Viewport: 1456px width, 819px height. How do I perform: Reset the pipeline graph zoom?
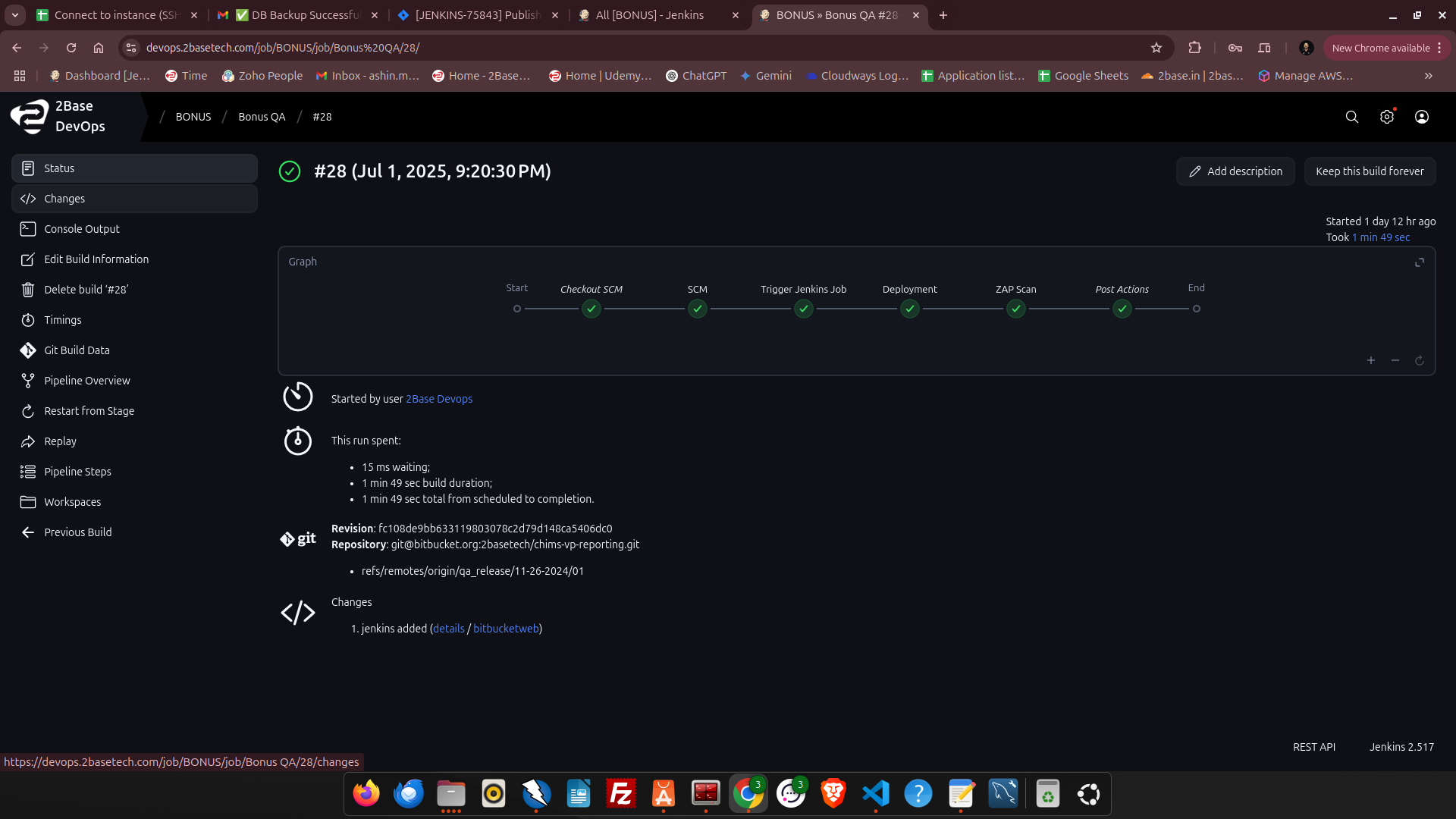point(1420,360)
